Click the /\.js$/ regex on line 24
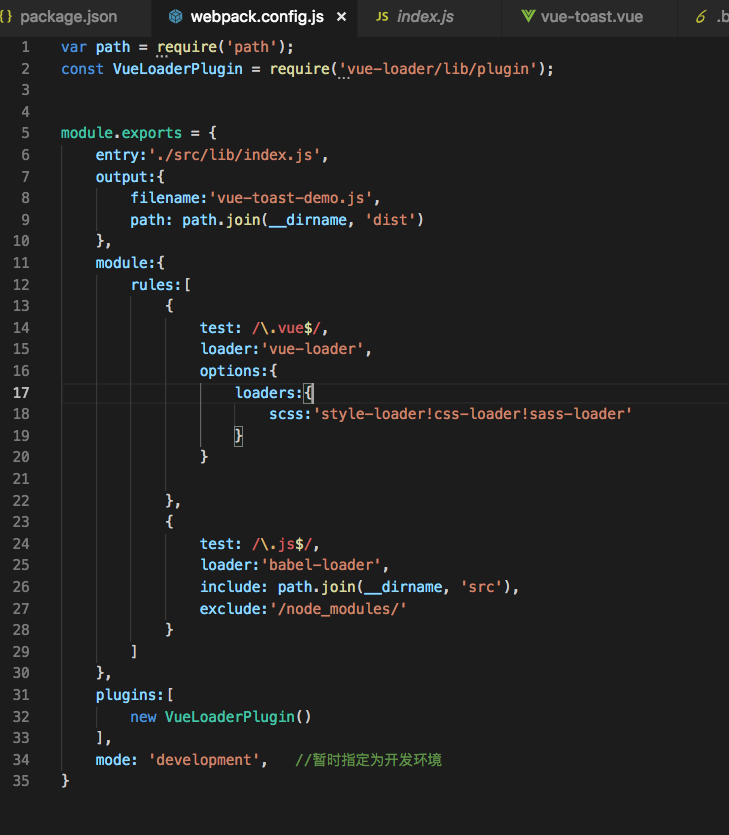Screen dimensions: 729x835 pos(282,544)
